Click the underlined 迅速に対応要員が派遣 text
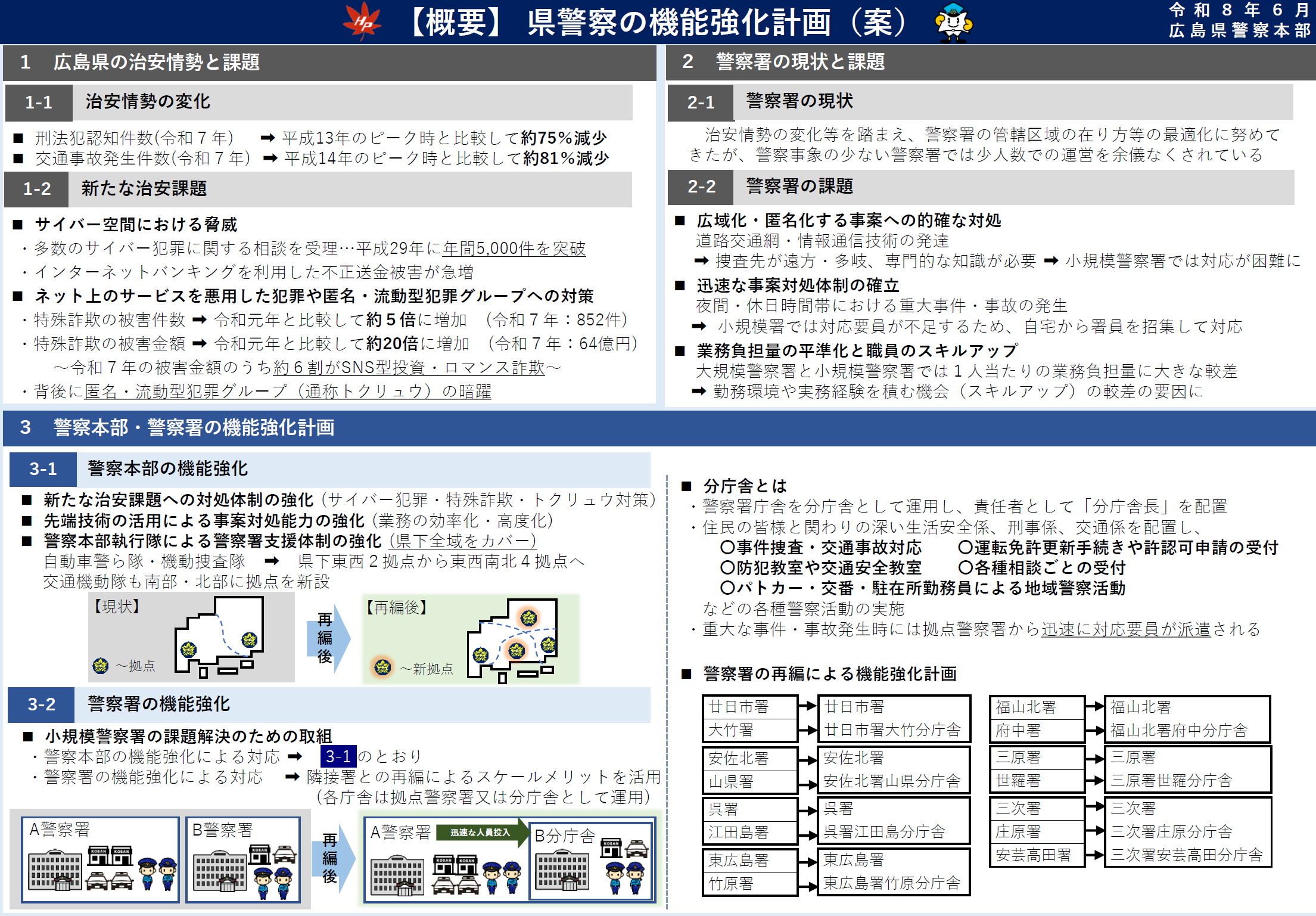This screenshot has height=916, width=1316. [1126, 630]
